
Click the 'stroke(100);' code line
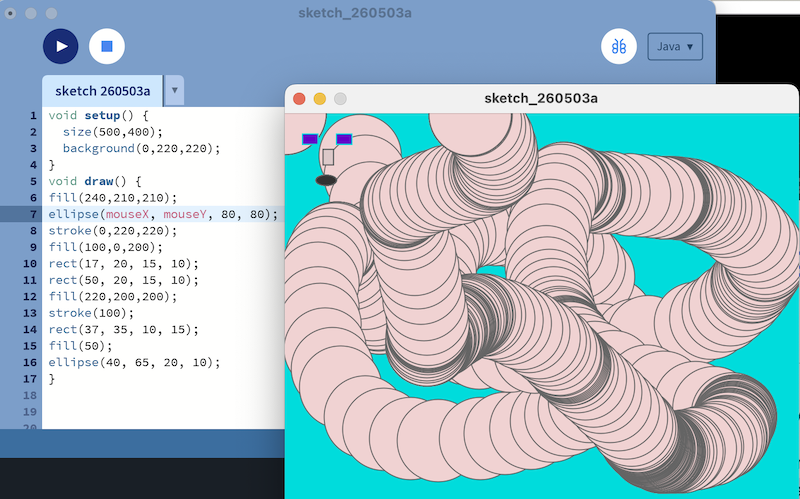point(91,313)
